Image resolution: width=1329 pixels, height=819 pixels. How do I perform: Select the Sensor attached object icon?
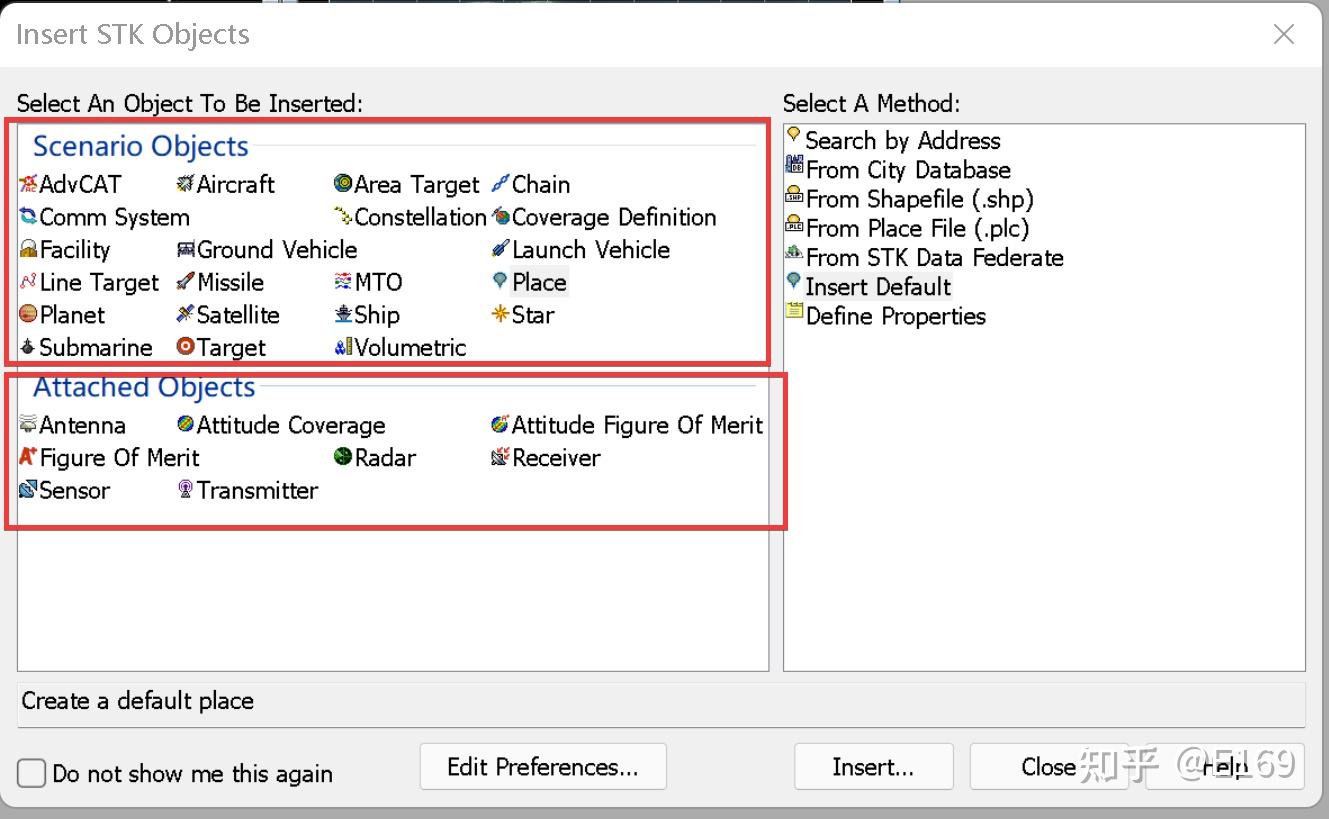tap(28, 490)
